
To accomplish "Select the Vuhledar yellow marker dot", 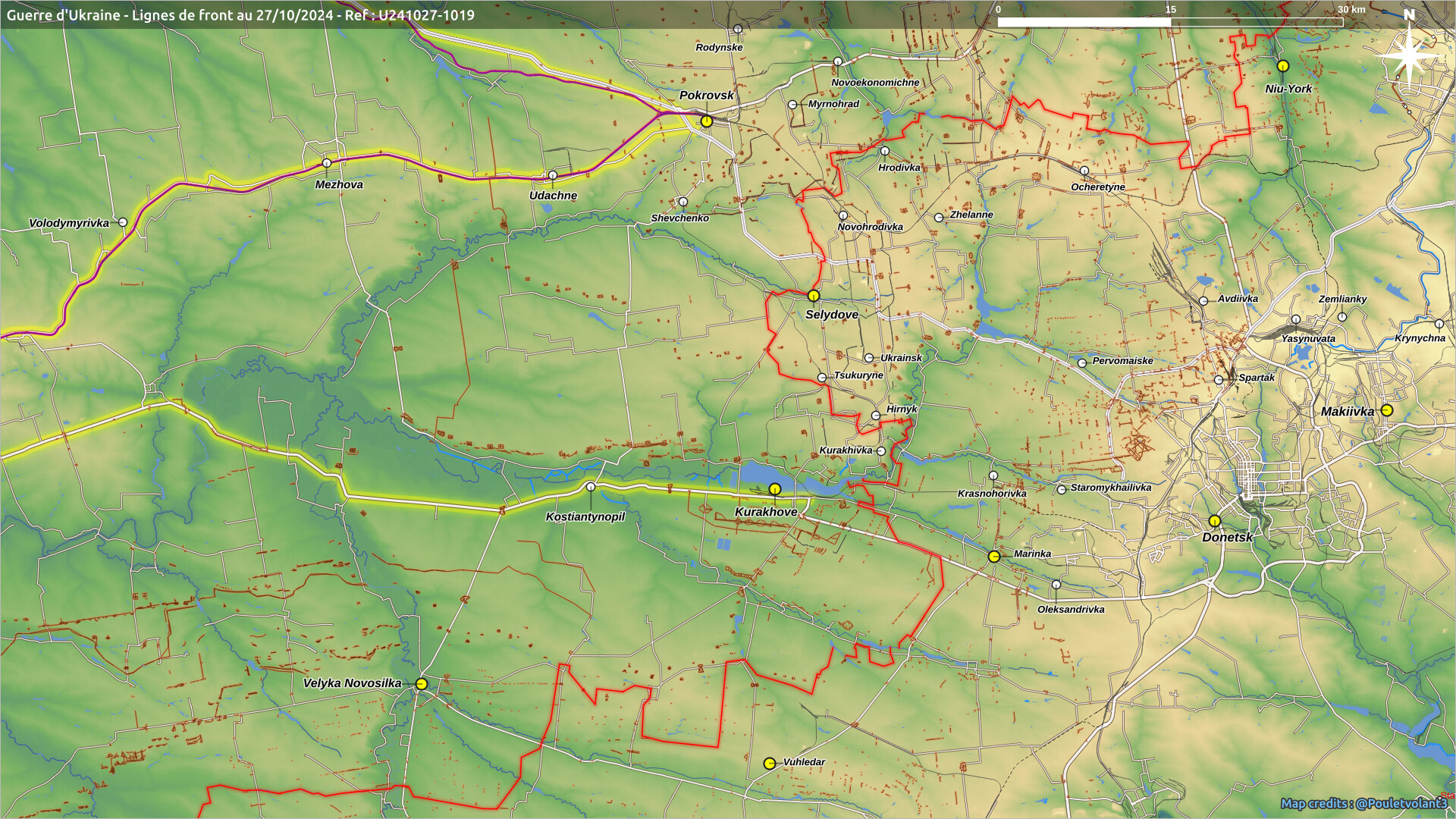I will point(770,764).
